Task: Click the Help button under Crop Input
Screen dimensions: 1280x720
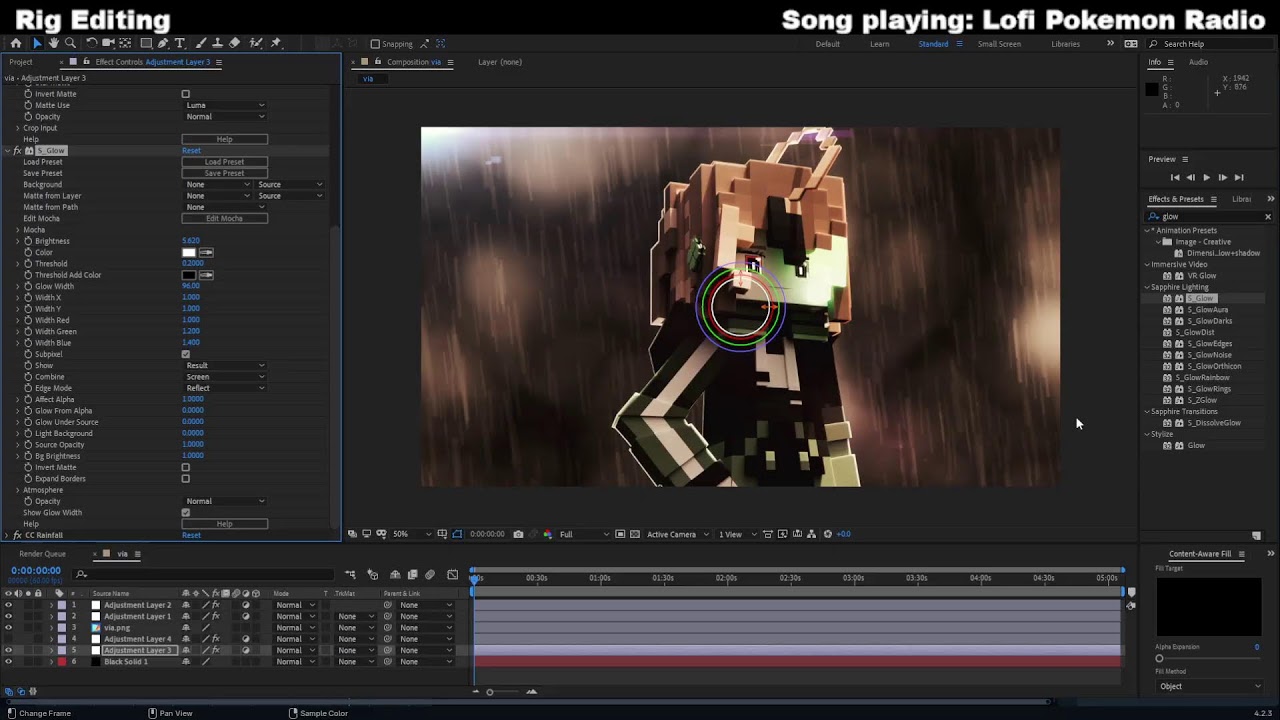Action: point(224,139)
